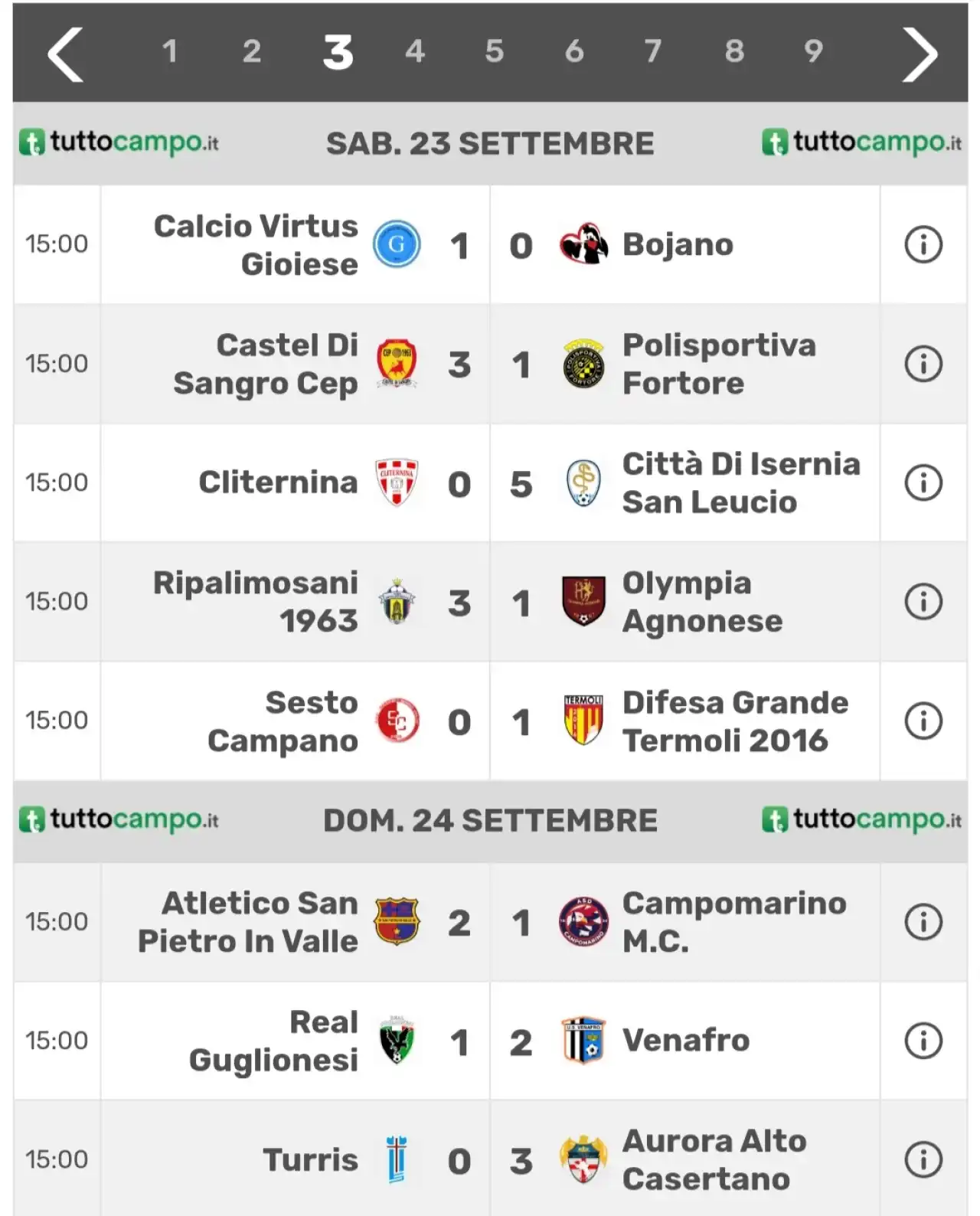Image resolution: width=980 pixels, height=1216 pixels.
Task: Tap the Venafro team logo
Action: pyautogui.click(x=583, y=1041)
